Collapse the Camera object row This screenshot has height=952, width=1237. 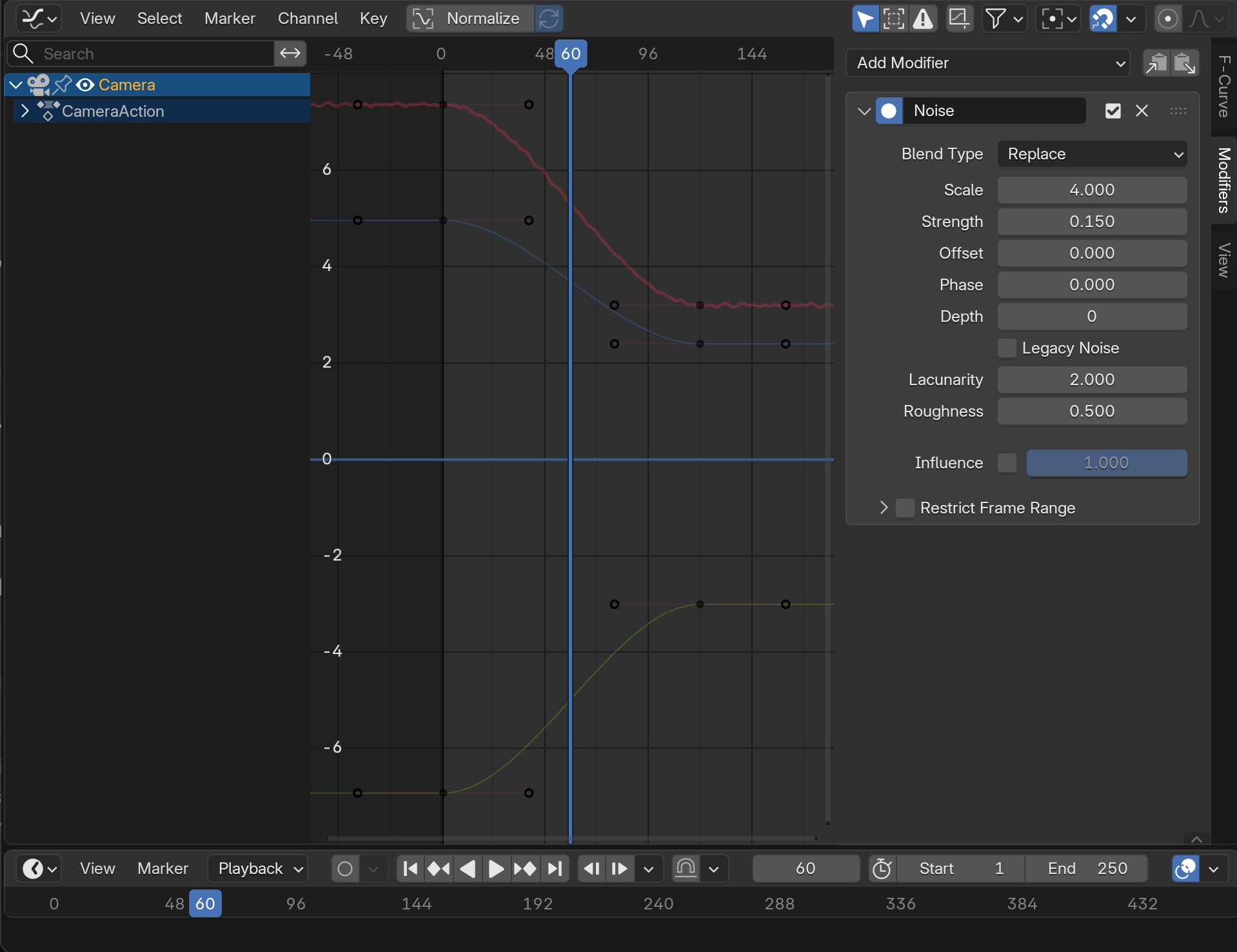coord(16,84)
